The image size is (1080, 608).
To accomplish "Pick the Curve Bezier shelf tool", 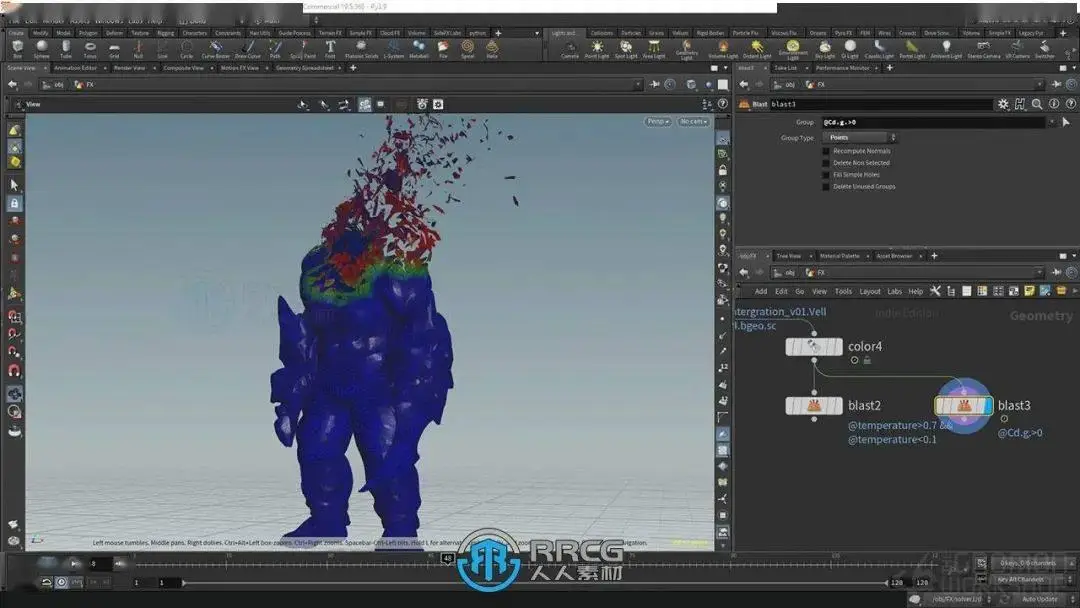I will click(216, 48).
